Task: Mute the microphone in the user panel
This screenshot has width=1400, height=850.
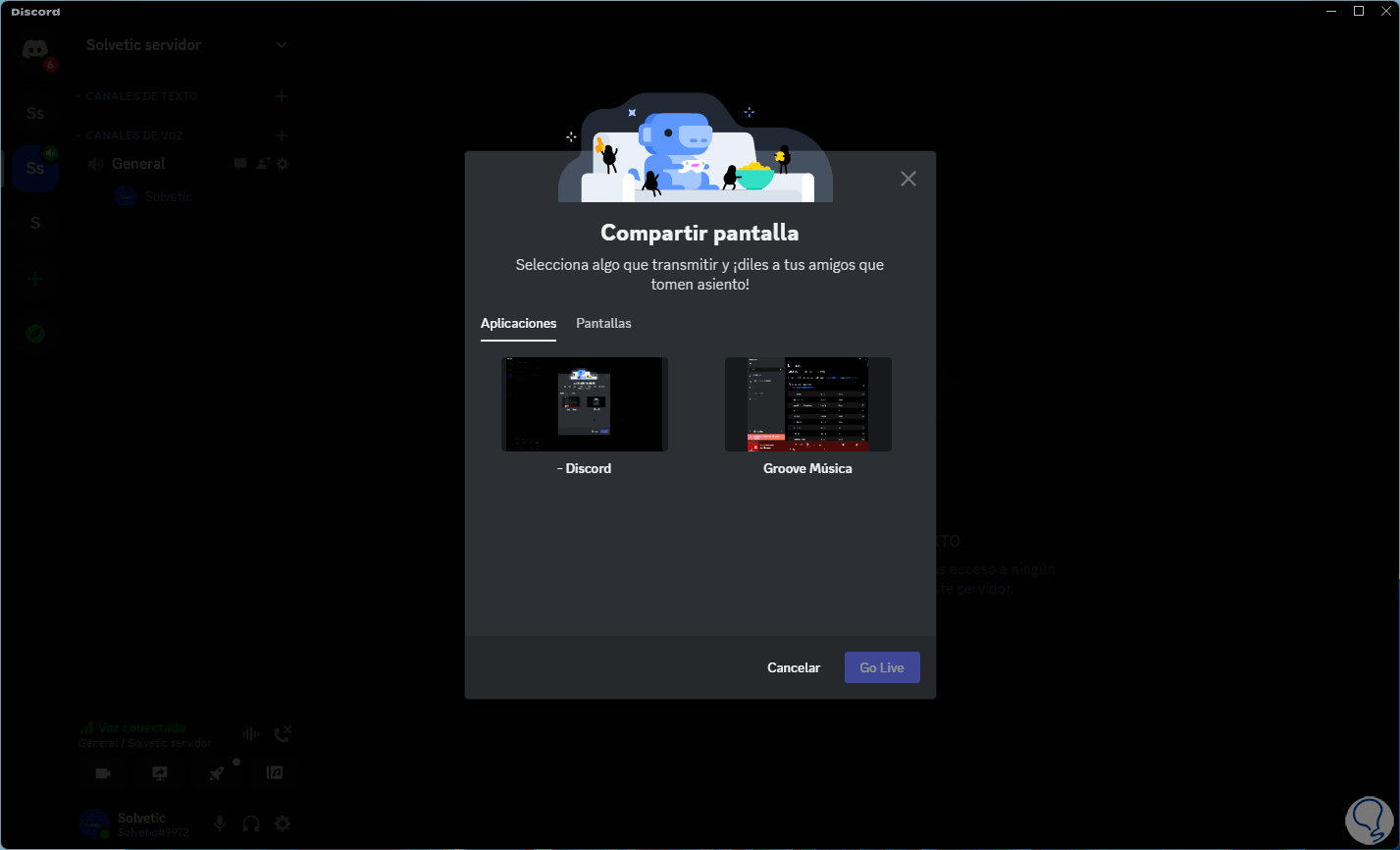Action: tap(220, 824)
